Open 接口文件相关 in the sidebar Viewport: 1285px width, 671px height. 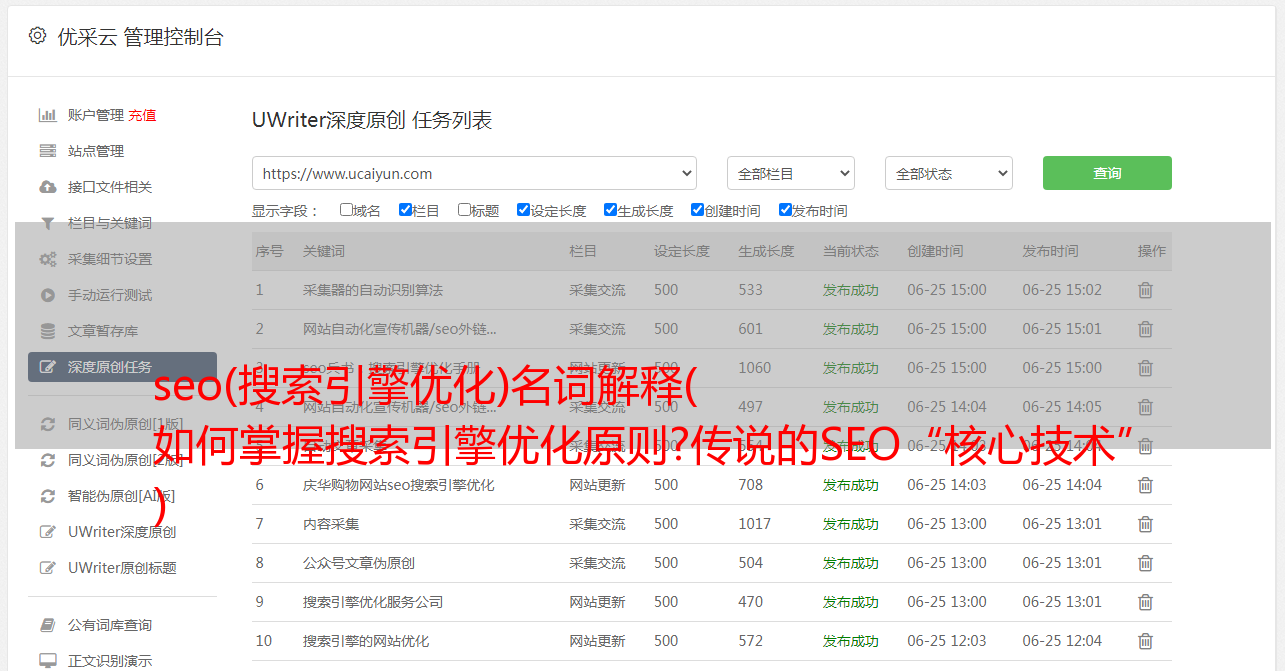(110, 187)
